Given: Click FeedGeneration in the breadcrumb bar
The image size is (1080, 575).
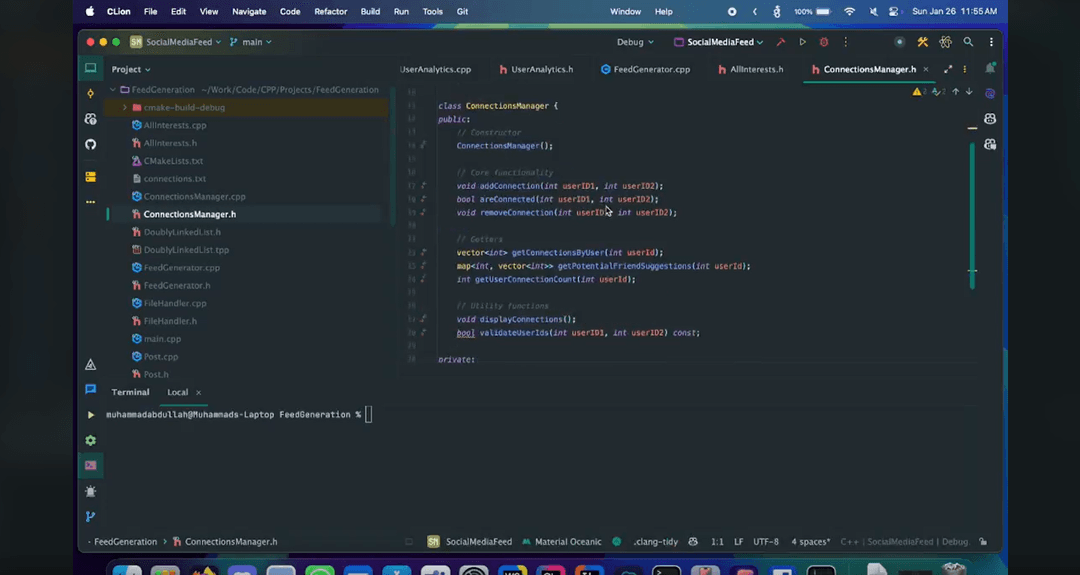Looking at the screenshot, I should click(x=125, y=542).
